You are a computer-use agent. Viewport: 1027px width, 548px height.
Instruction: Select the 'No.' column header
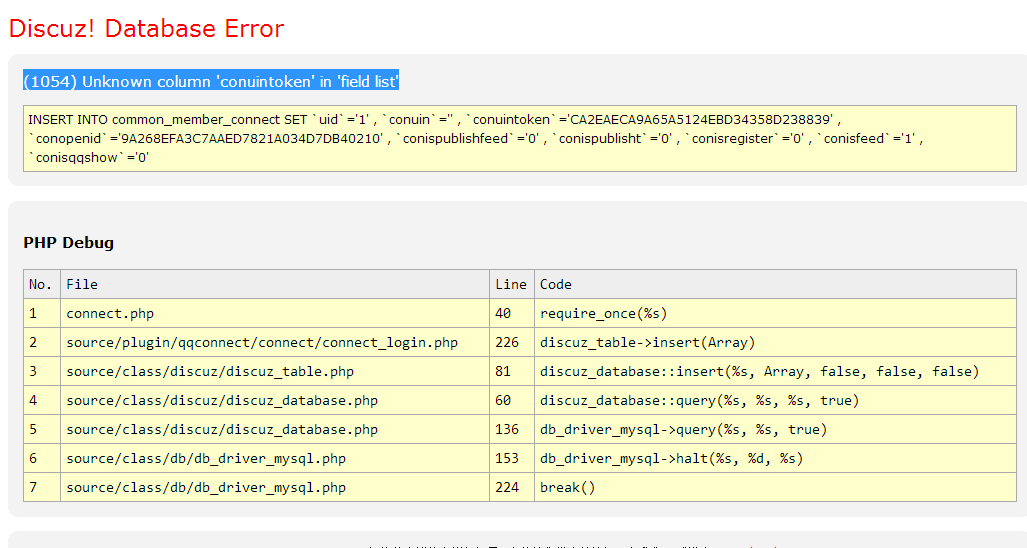41,284
